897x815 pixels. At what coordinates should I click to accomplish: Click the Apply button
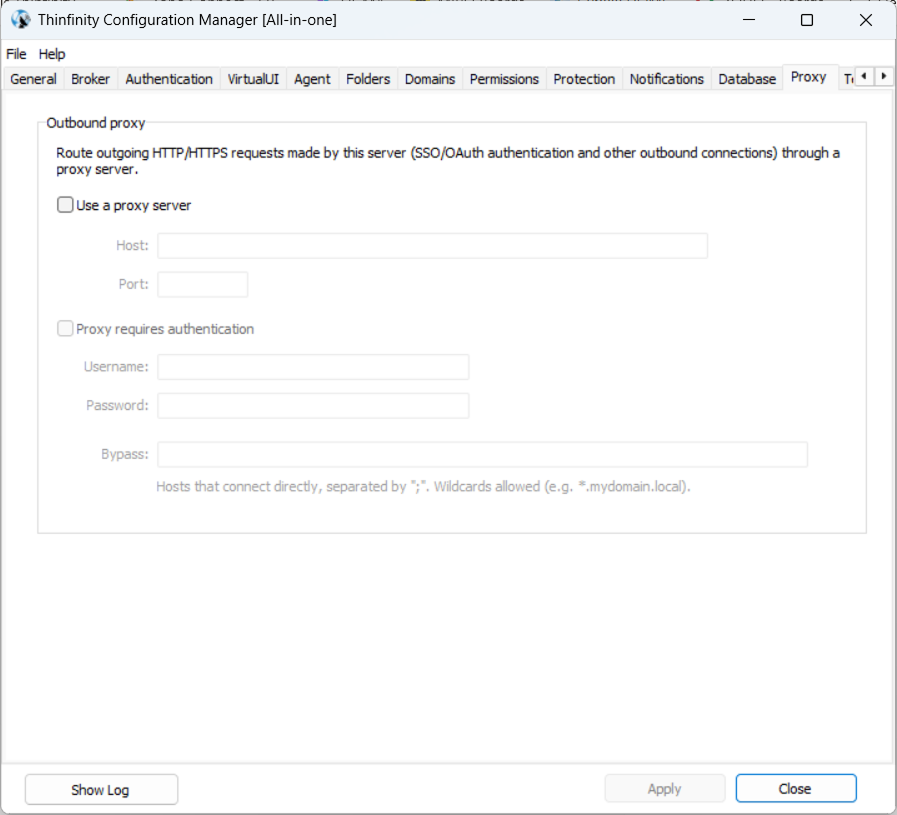click(x=665, y=789)
